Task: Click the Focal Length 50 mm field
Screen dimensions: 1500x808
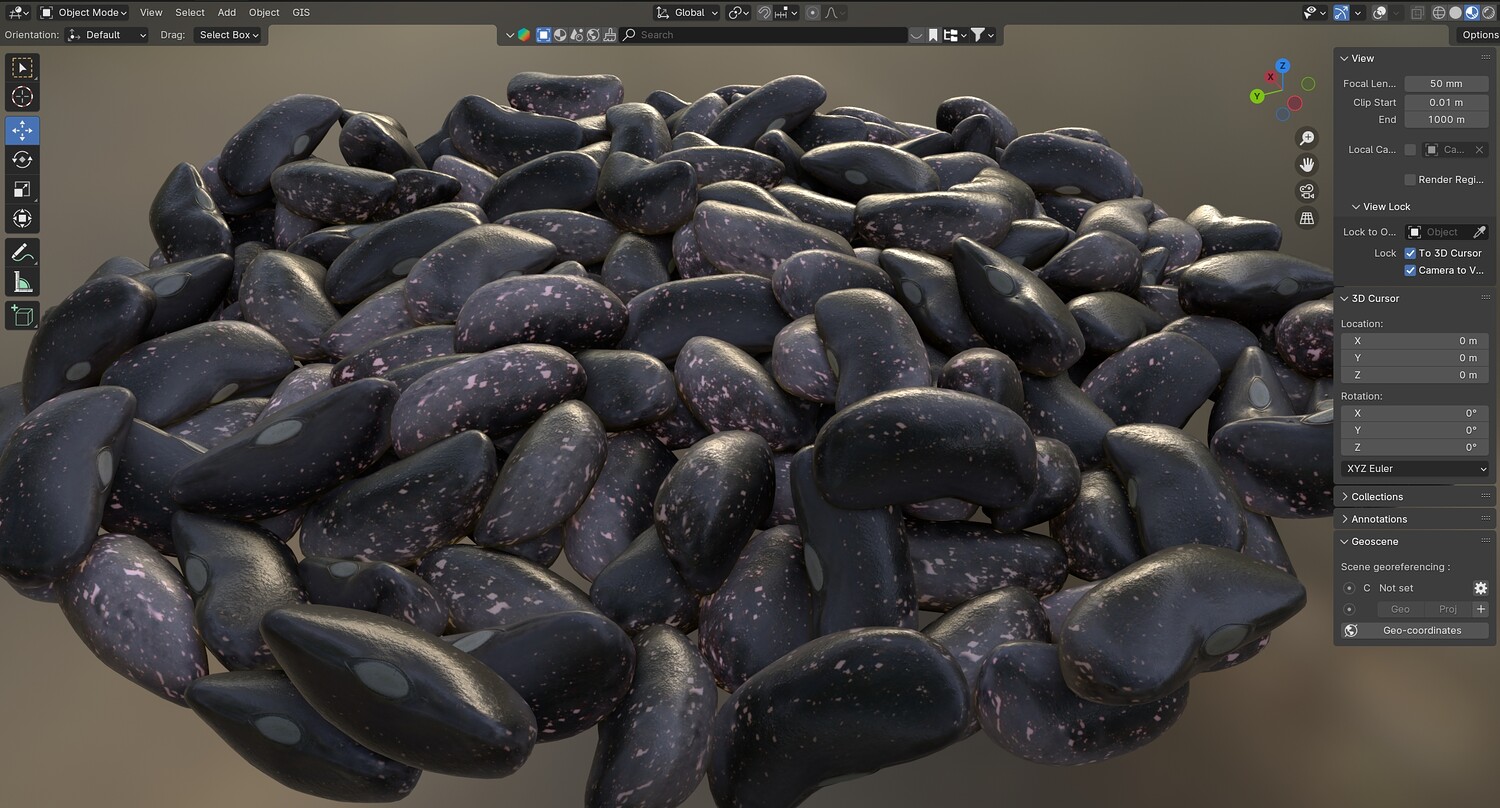Action: pyautogui.click(x=1446, y=84)
